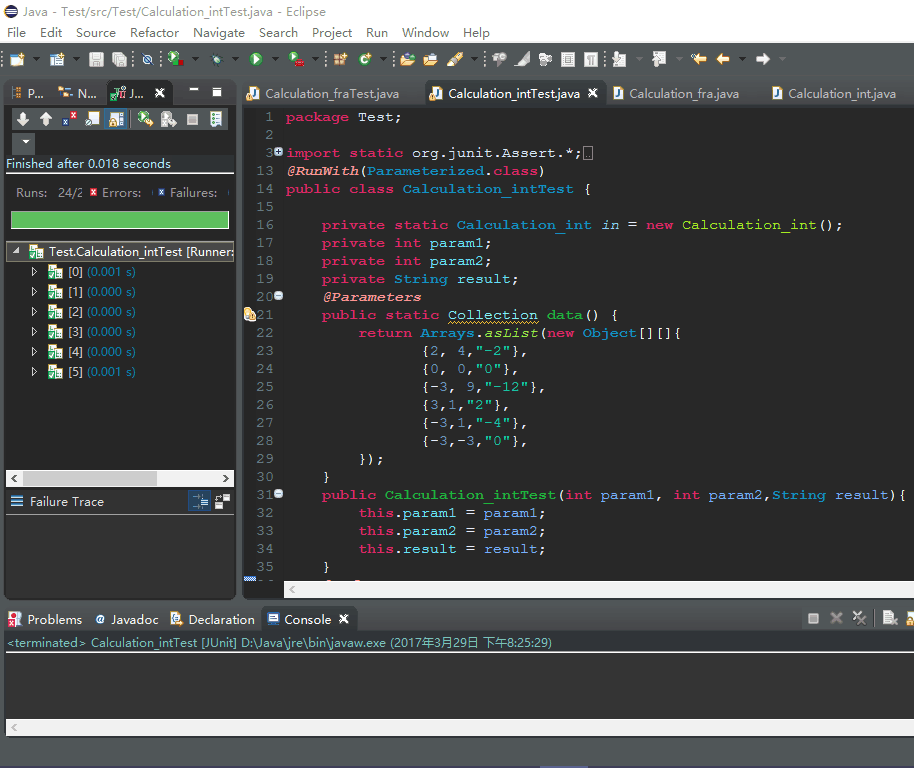
Task: Open the Problems view tab
Action: 45,619
